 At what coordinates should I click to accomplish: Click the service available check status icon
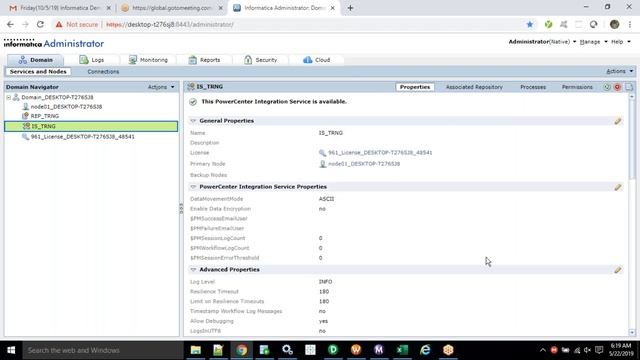click(193, 102)
